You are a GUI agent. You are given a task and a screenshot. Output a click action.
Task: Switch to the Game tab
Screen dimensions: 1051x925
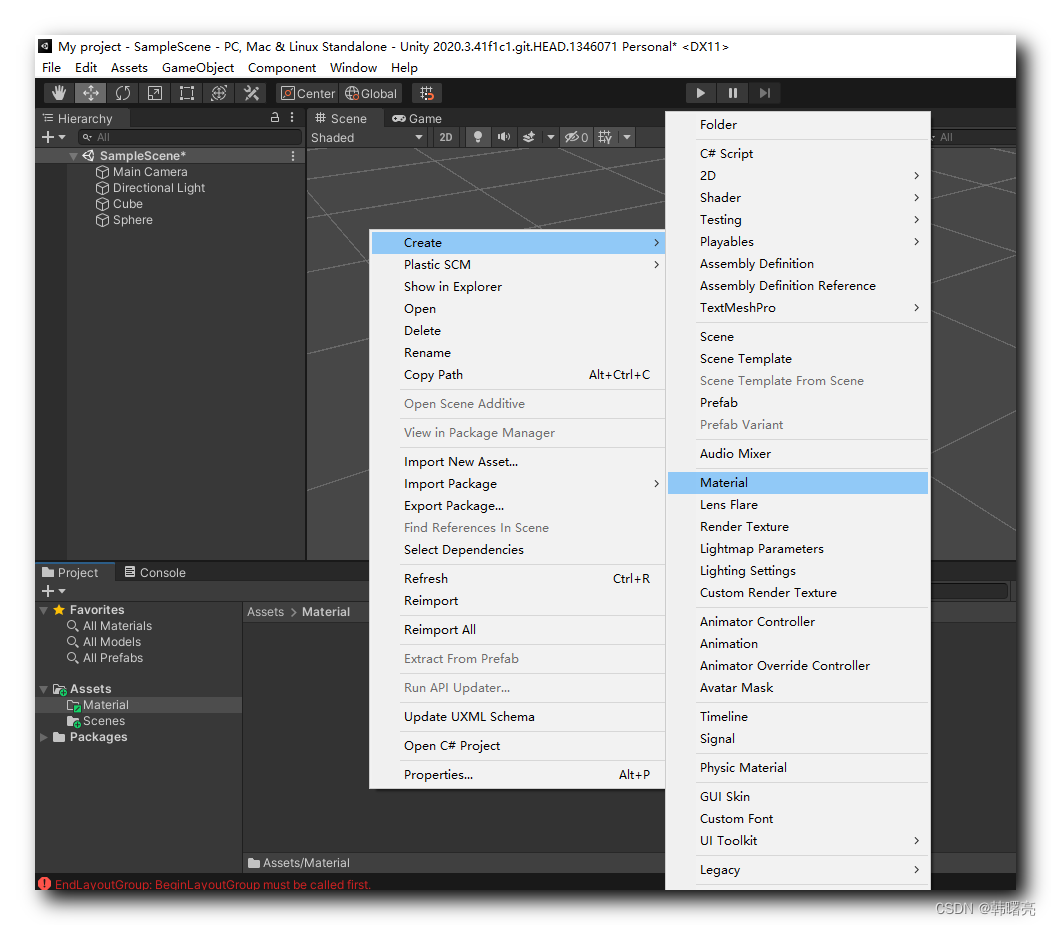click(417, 119)
